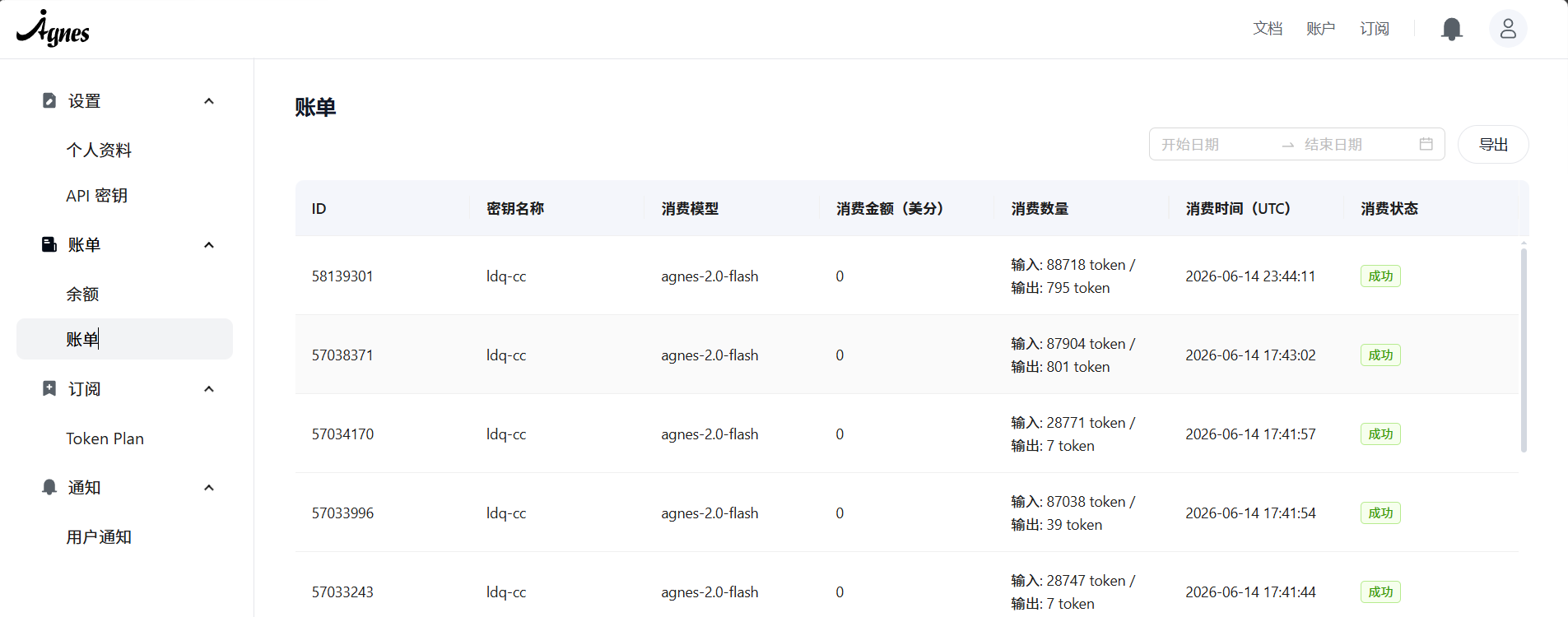1568x617 pixels.
Task: Click the 订阅 sidebar bookmark icon
Action: (49, 388)
